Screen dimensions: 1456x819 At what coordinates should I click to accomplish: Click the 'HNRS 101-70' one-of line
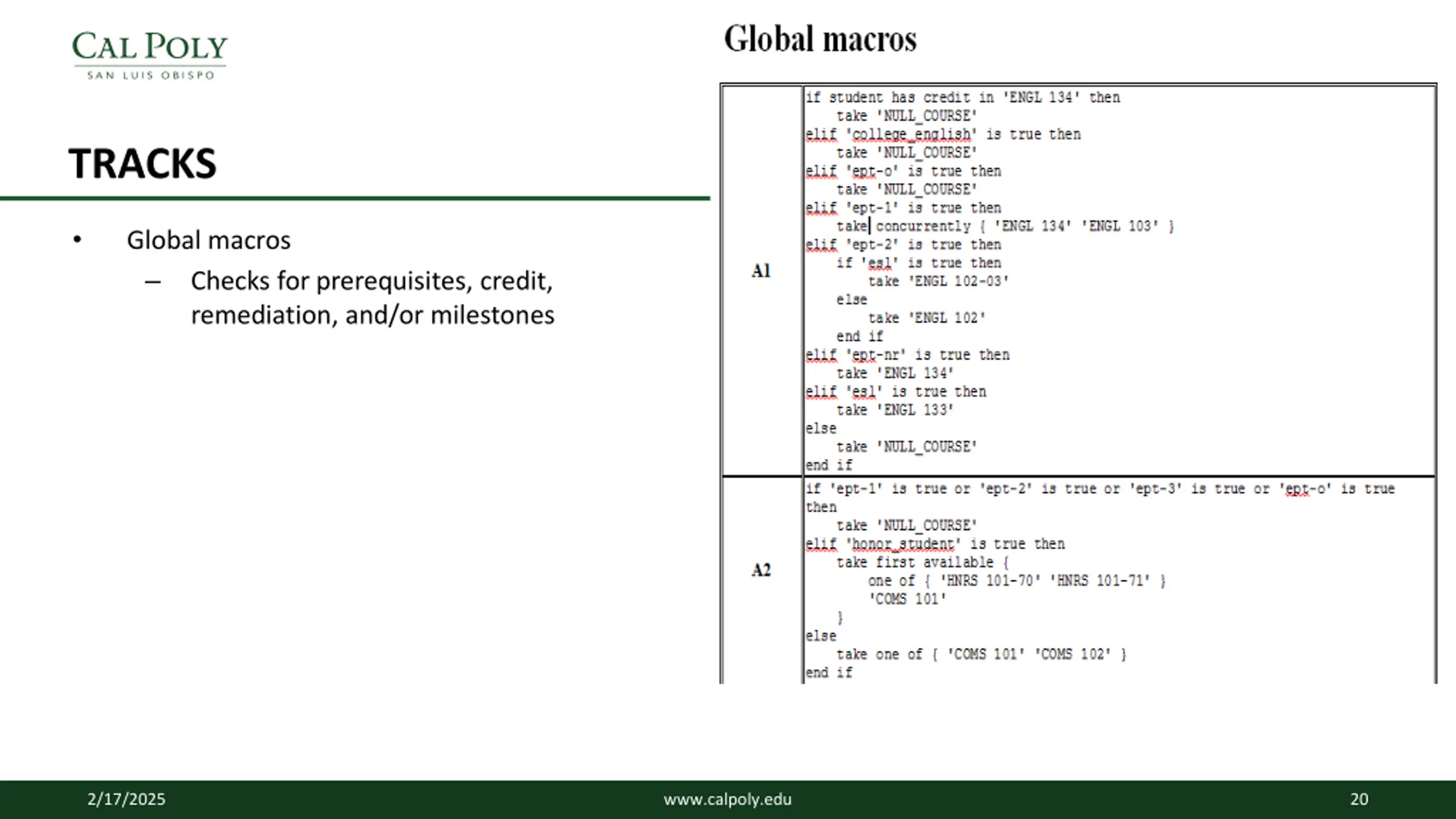click(x=1017, y=581)
